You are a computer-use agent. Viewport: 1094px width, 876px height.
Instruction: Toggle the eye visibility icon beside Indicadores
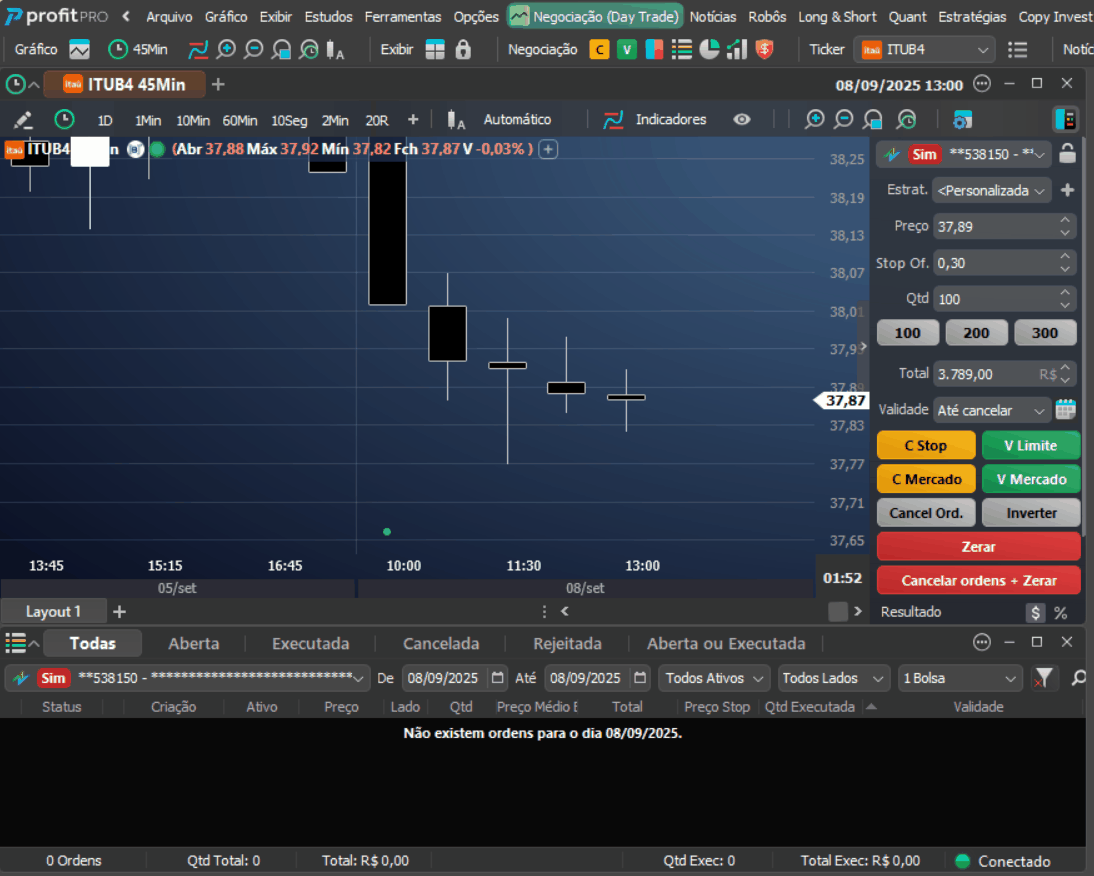(742, 120)
